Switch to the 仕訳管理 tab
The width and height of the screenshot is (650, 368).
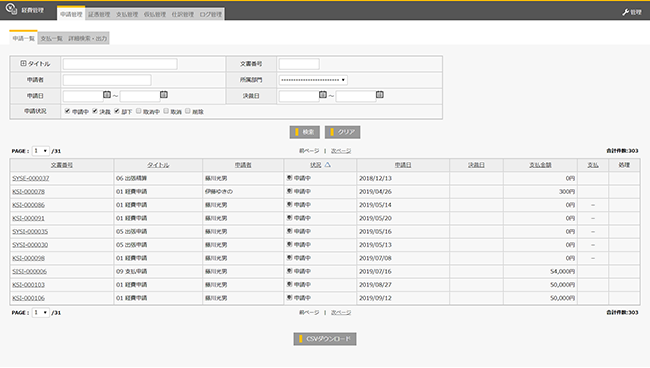coord(182,14)
